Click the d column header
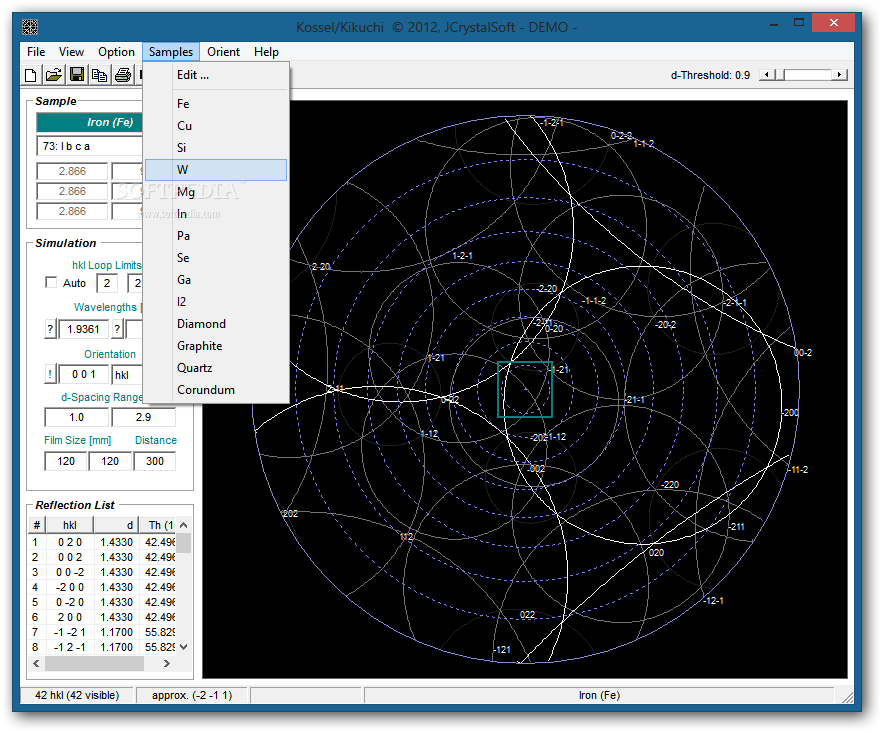 point(116,525)
